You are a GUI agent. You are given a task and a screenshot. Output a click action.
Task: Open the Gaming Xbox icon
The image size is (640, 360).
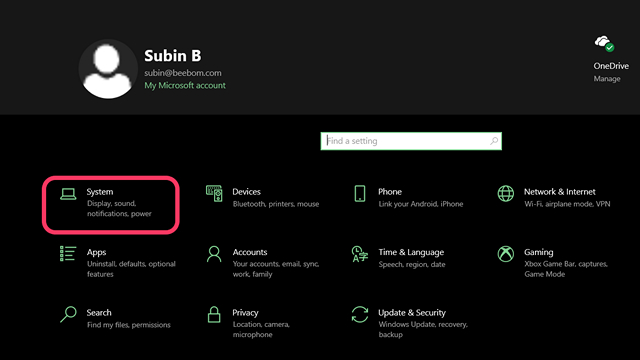[x=506, y=254]
